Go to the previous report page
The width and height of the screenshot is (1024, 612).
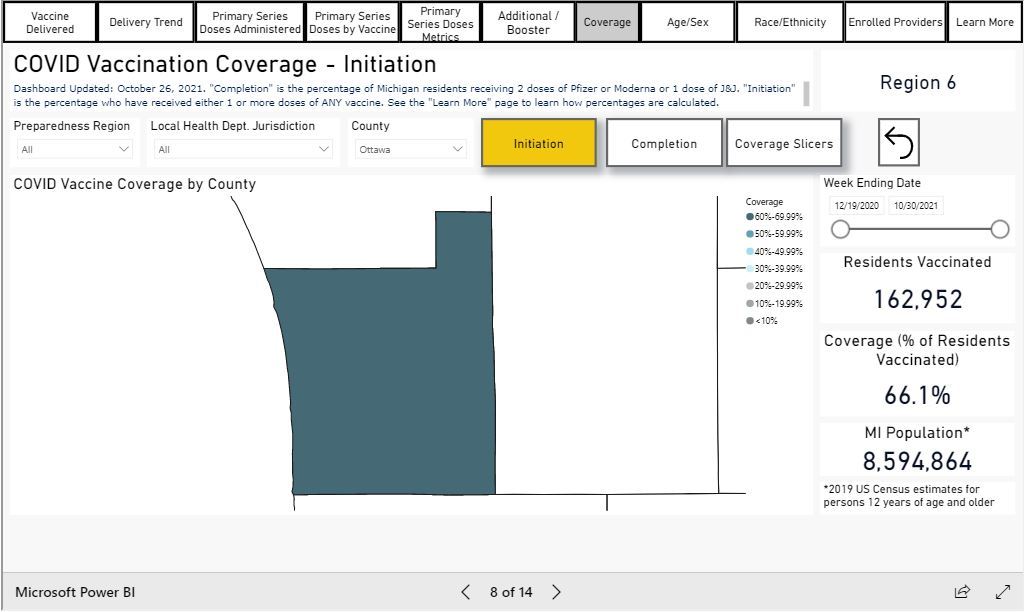coord(465,592)
